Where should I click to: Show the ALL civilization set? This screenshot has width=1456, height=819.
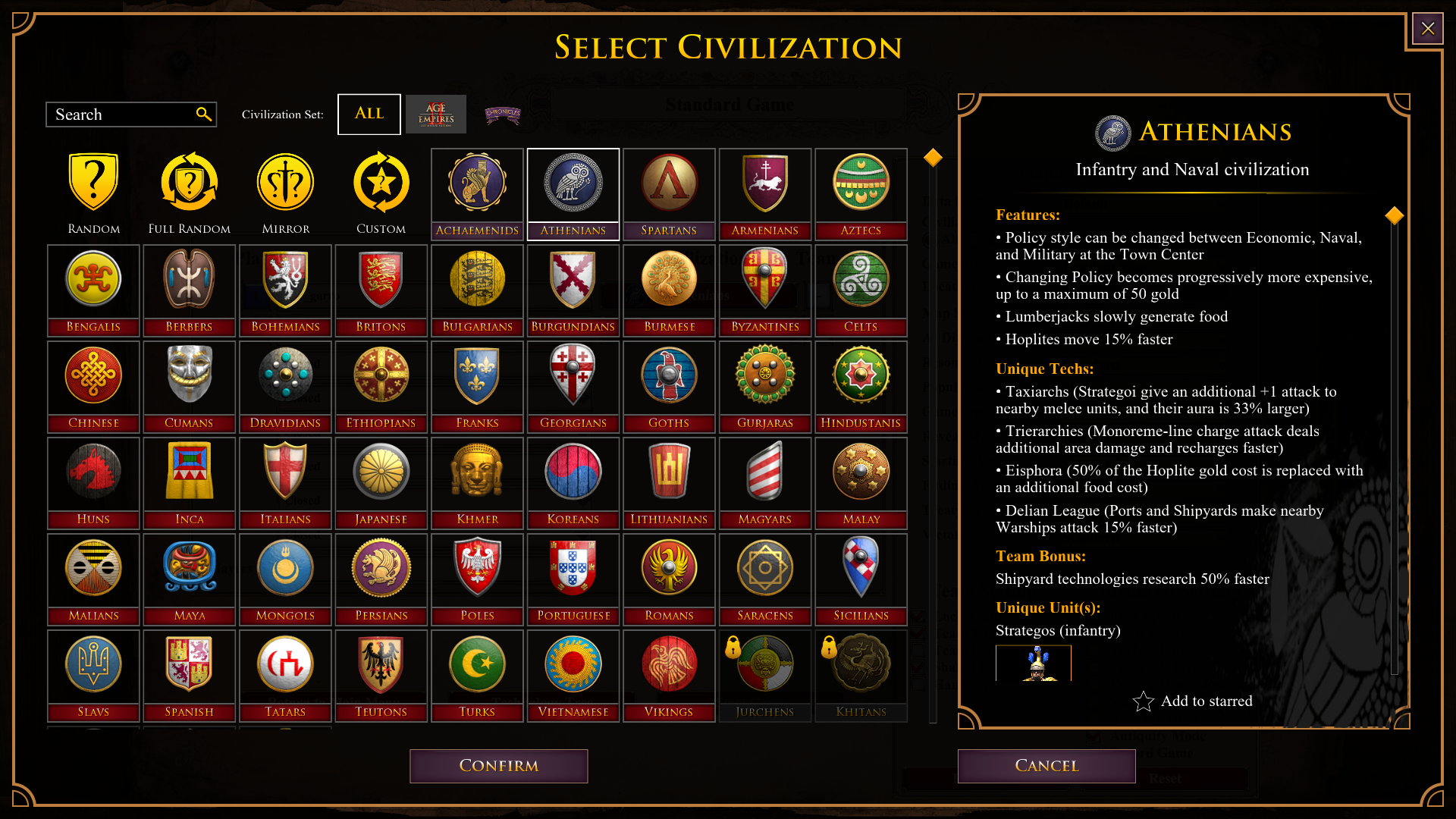[369, 115]
